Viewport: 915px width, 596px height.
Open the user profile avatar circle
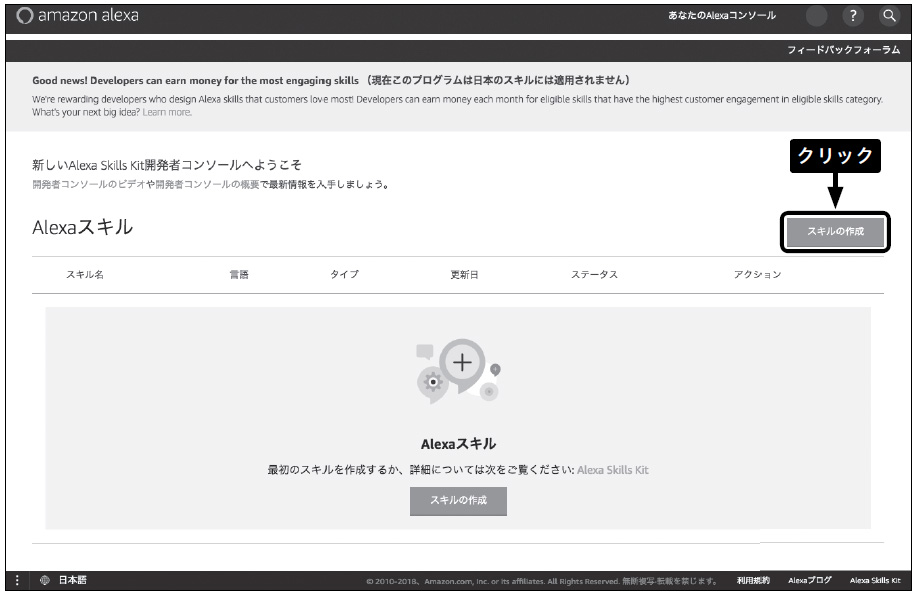(x=816, y=16)
